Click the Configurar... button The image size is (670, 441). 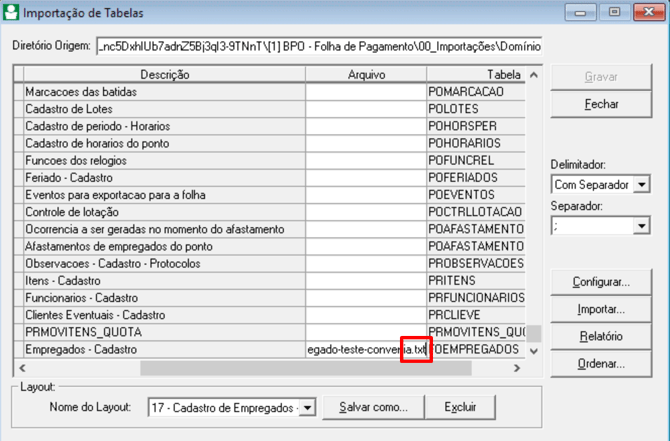601,282
